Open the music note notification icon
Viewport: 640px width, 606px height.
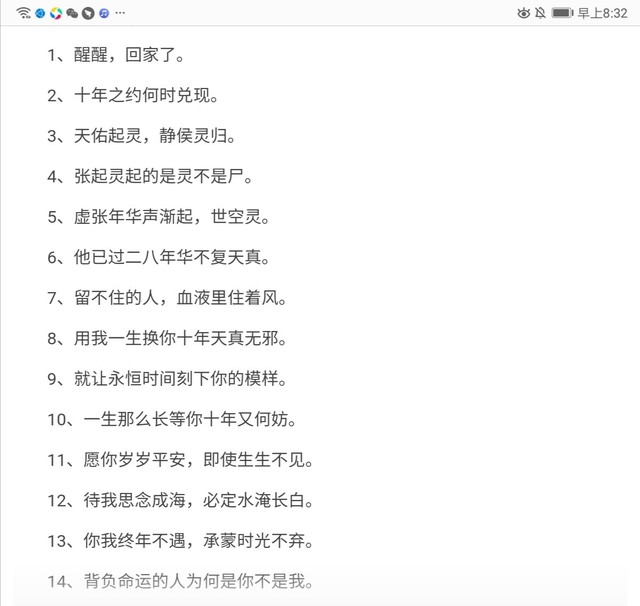pos(103,12)
